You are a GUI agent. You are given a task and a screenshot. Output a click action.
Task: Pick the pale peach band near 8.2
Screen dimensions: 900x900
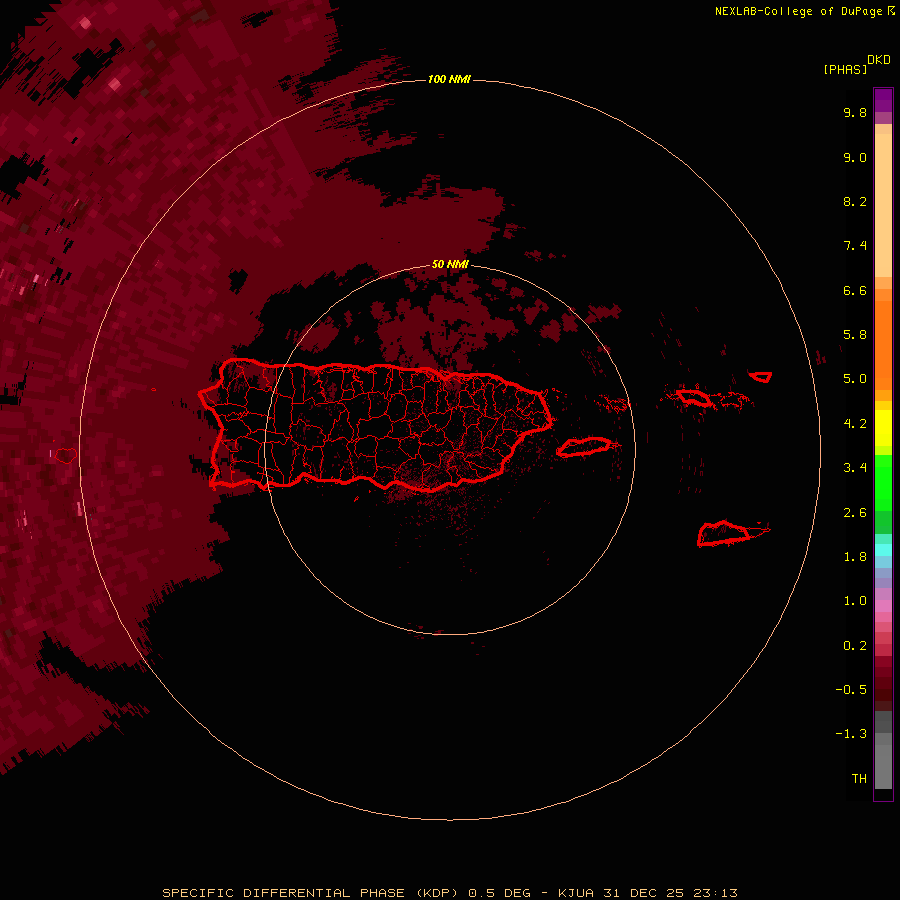coord(883,205)
